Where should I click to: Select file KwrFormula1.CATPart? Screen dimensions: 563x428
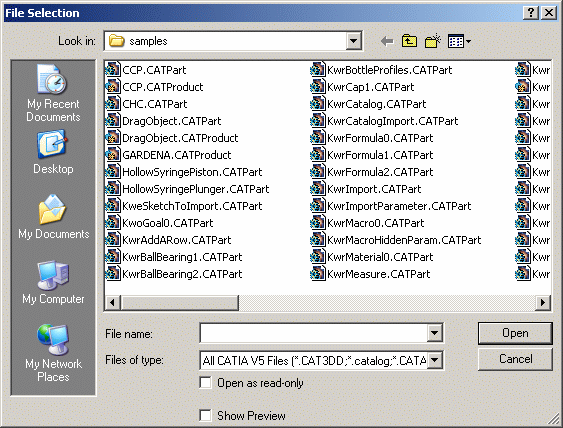click(x=372, y=155)
